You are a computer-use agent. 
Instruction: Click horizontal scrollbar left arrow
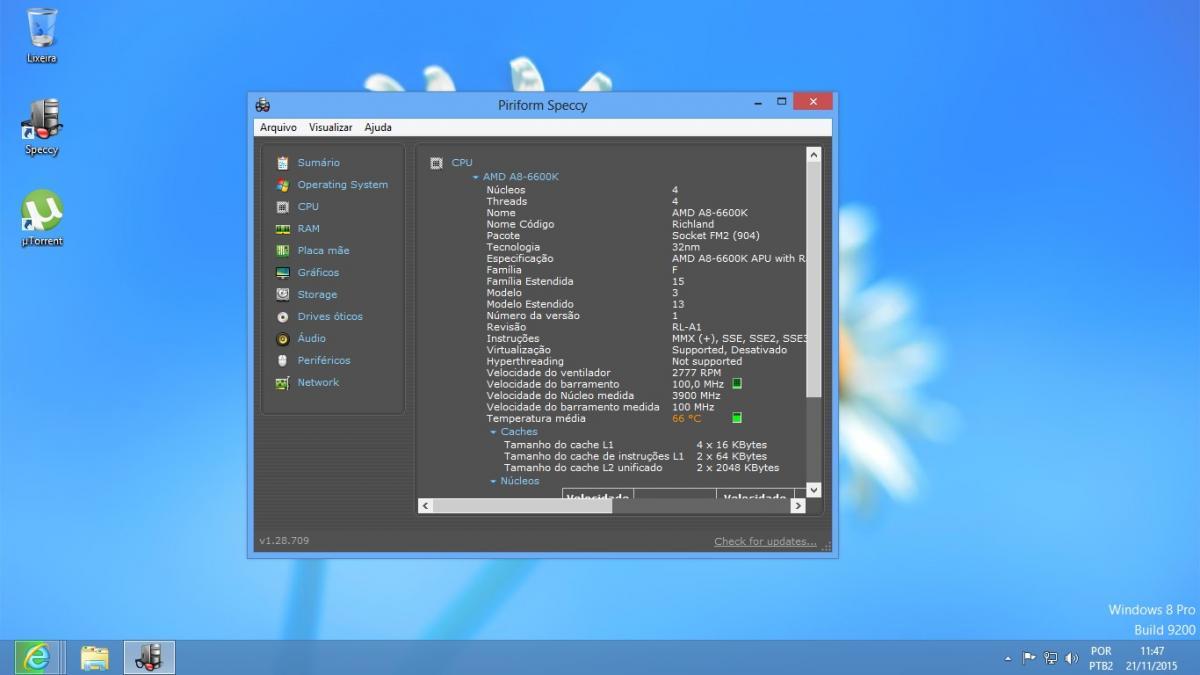click(x=425, y=506)
